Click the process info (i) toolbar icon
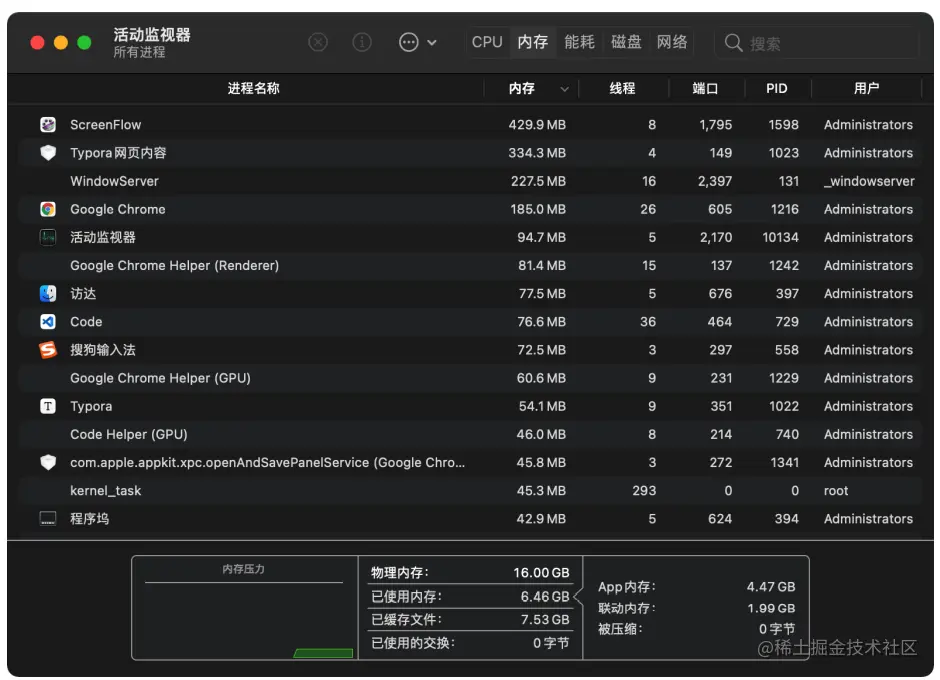Viewport: 940px width, 680px height. 361,42
